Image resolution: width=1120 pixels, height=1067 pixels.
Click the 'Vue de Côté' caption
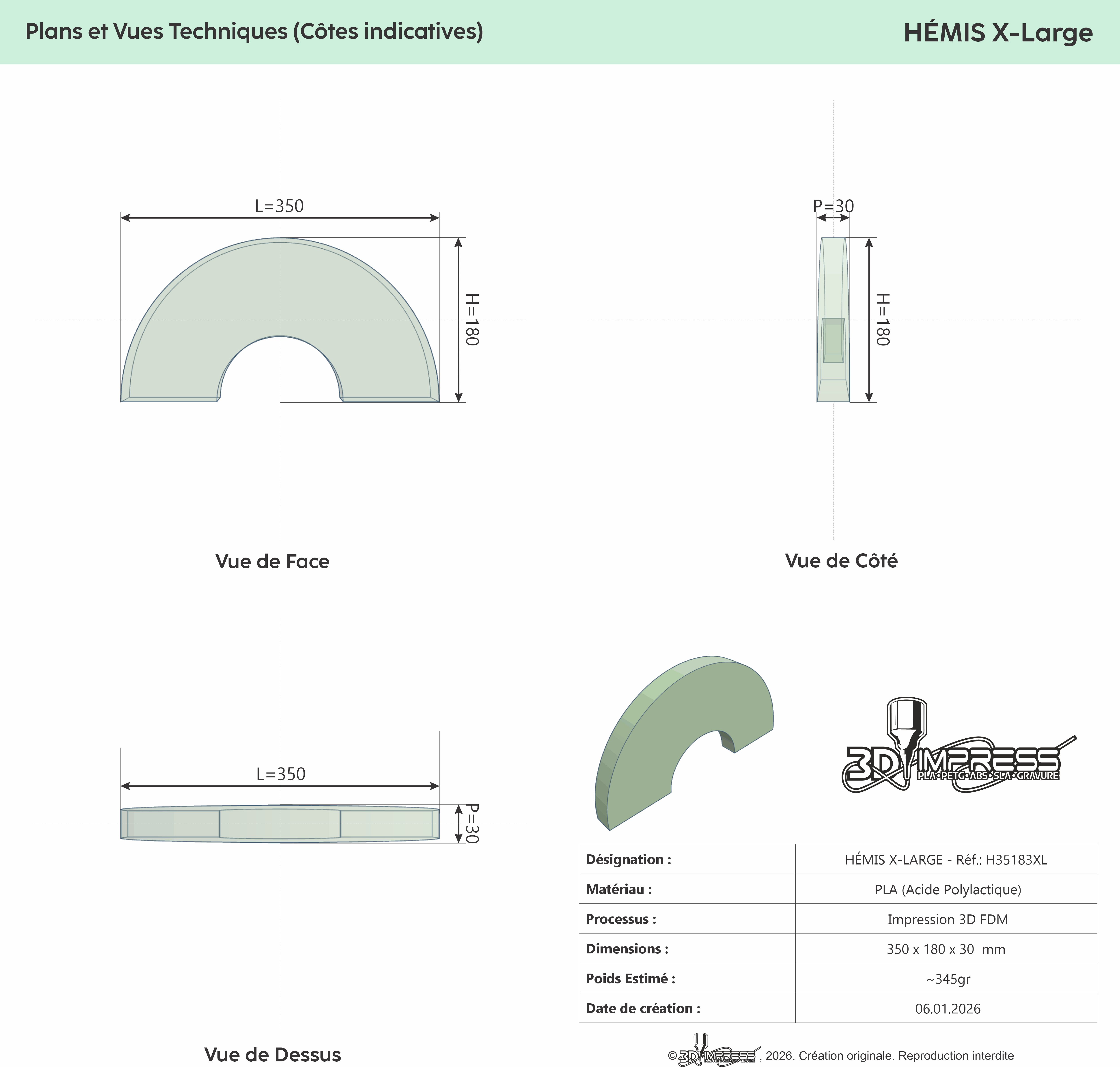click(x=841, y=560)
